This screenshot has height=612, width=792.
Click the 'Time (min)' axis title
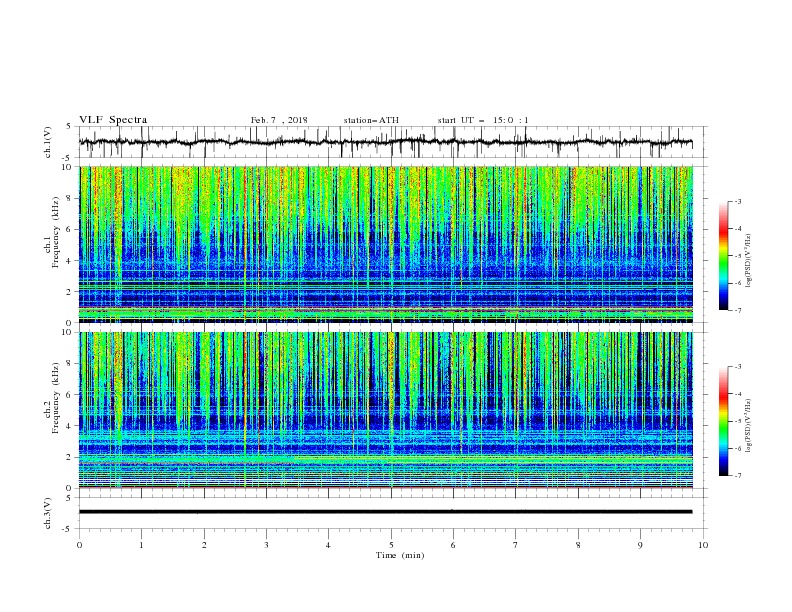(x=400, y=555)
